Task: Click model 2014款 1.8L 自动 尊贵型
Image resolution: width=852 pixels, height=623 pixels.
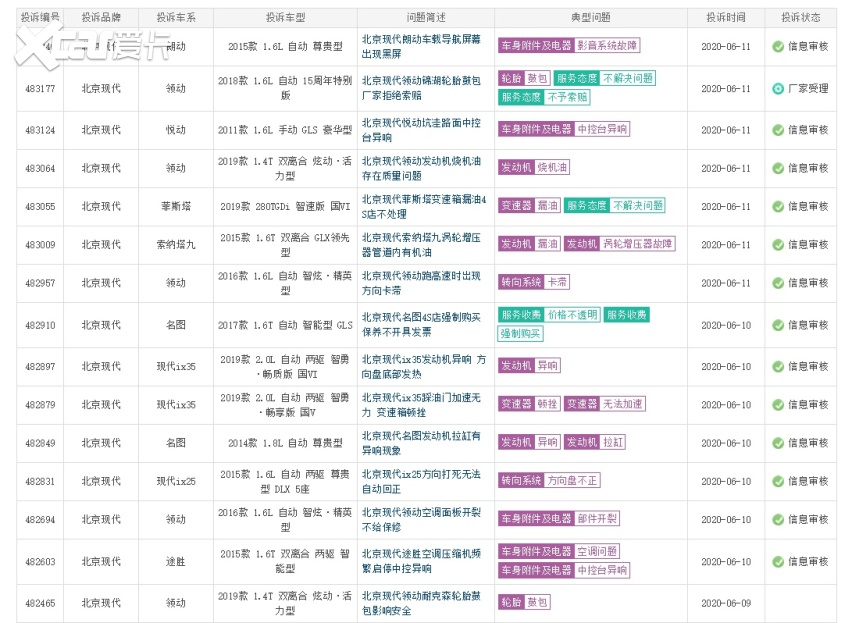Action: 285,443
